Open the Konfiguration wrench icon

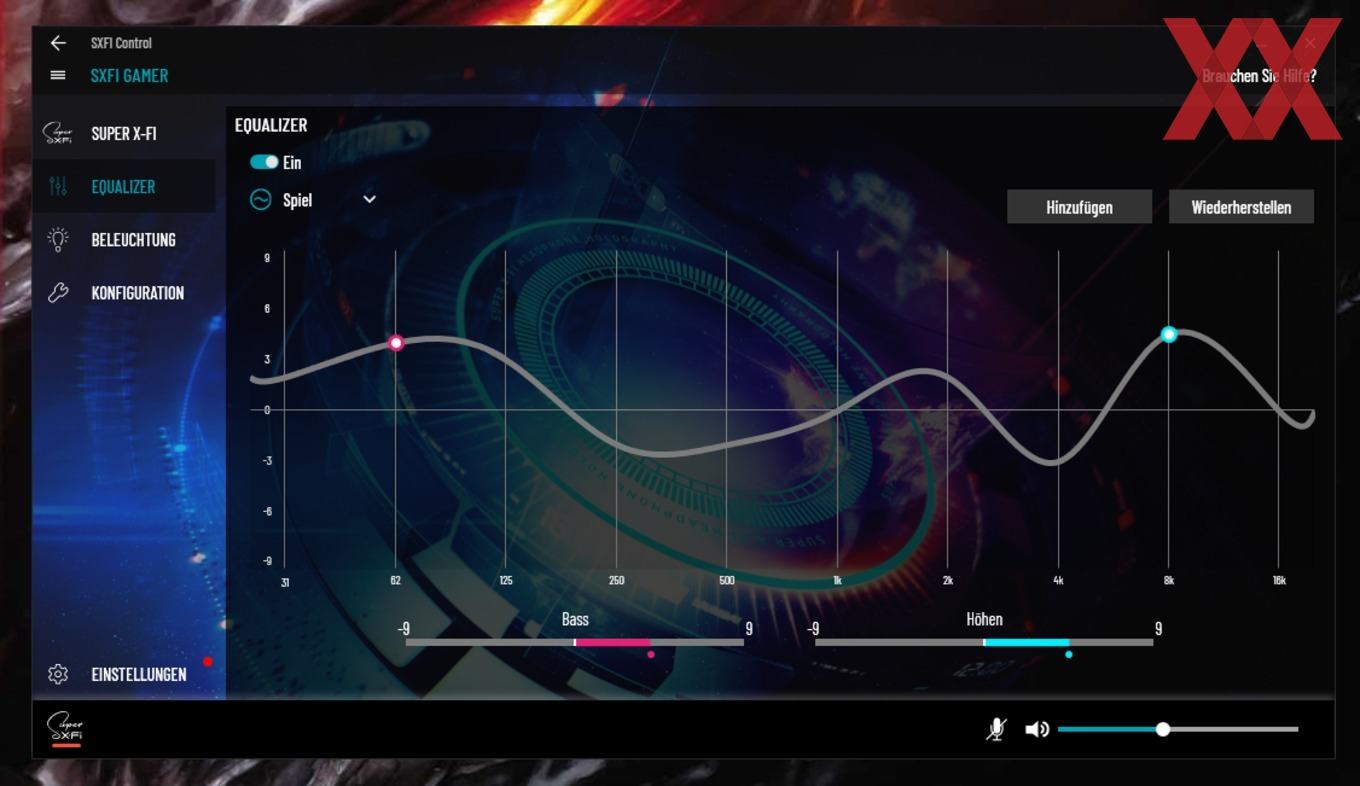pos(58,292)
